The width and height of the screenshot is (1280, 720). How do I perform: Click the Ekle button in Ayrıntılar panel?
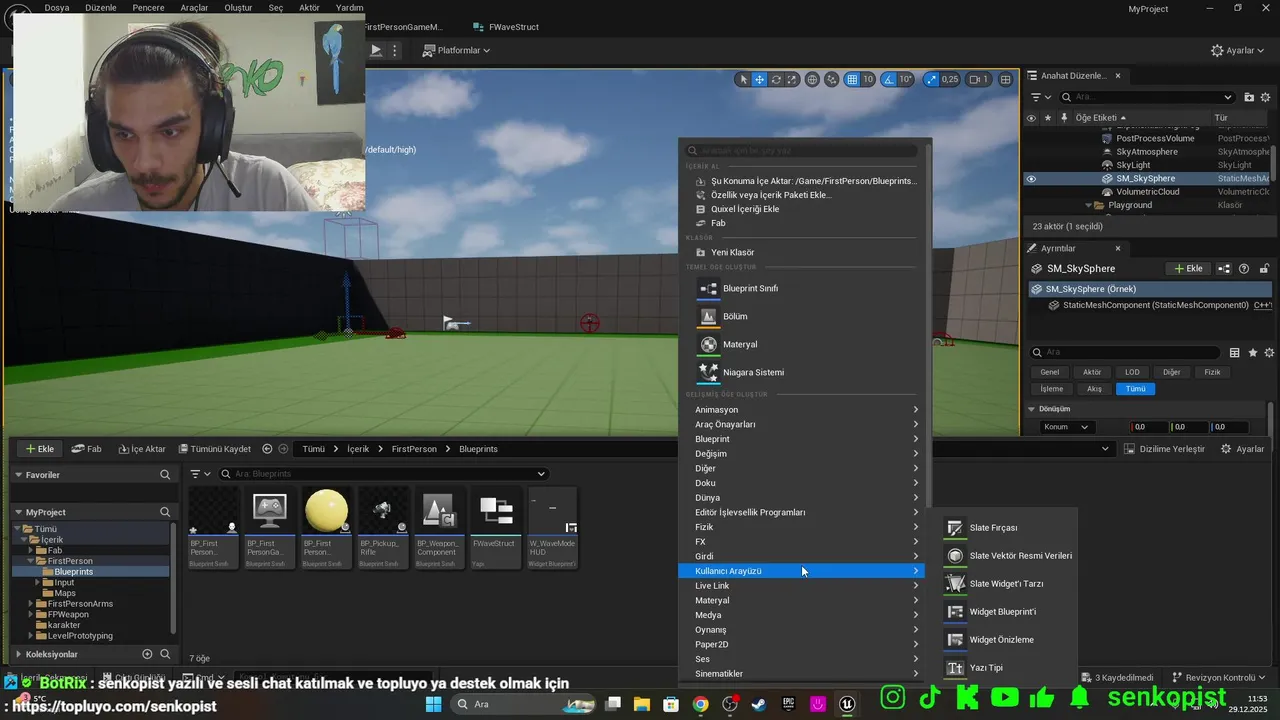[x=1188, y=268]
